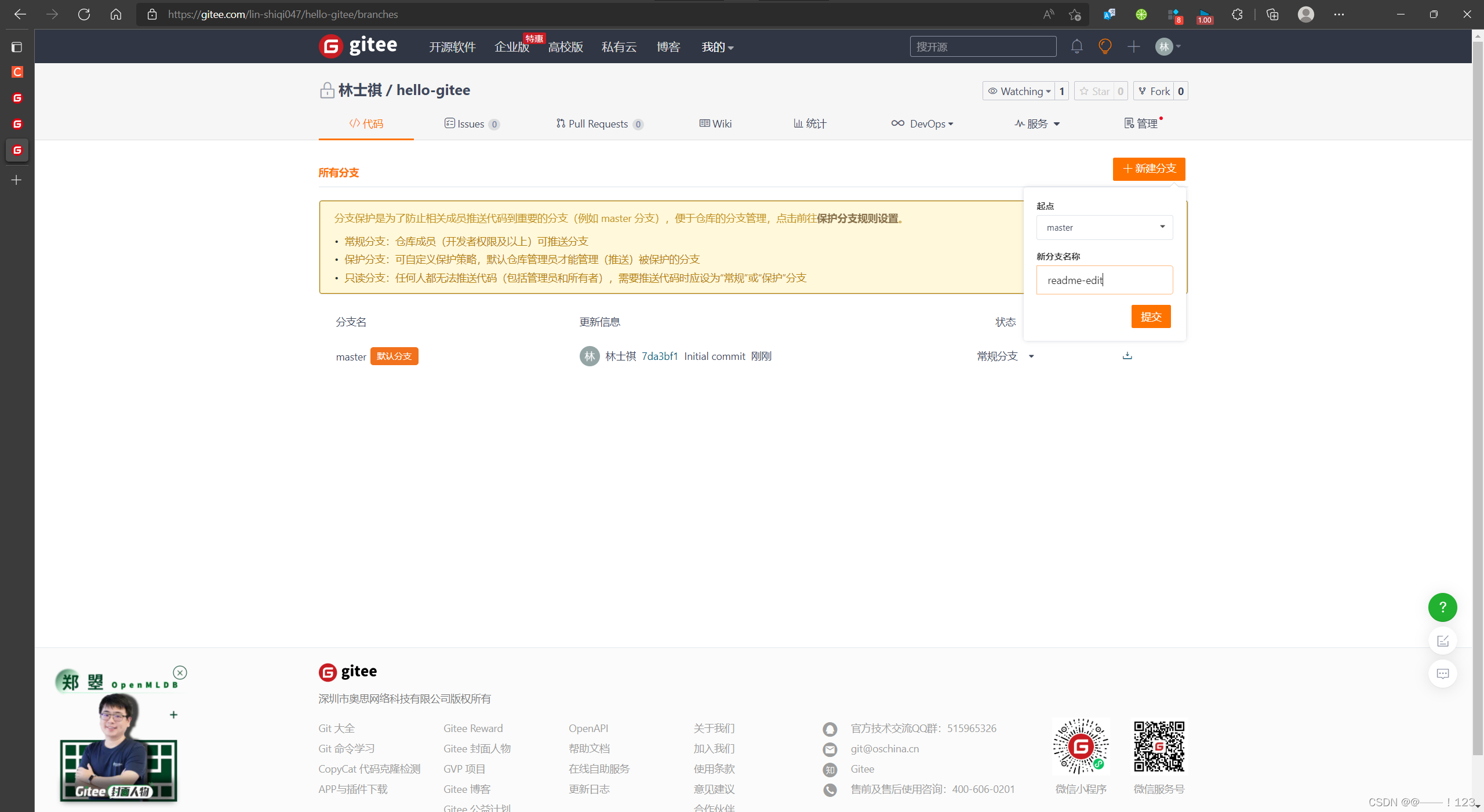This screenshot has width=1484, height=812.
Task: Open the floating chat message icon
Action: pyautogui.click(x=1442, y=673)
